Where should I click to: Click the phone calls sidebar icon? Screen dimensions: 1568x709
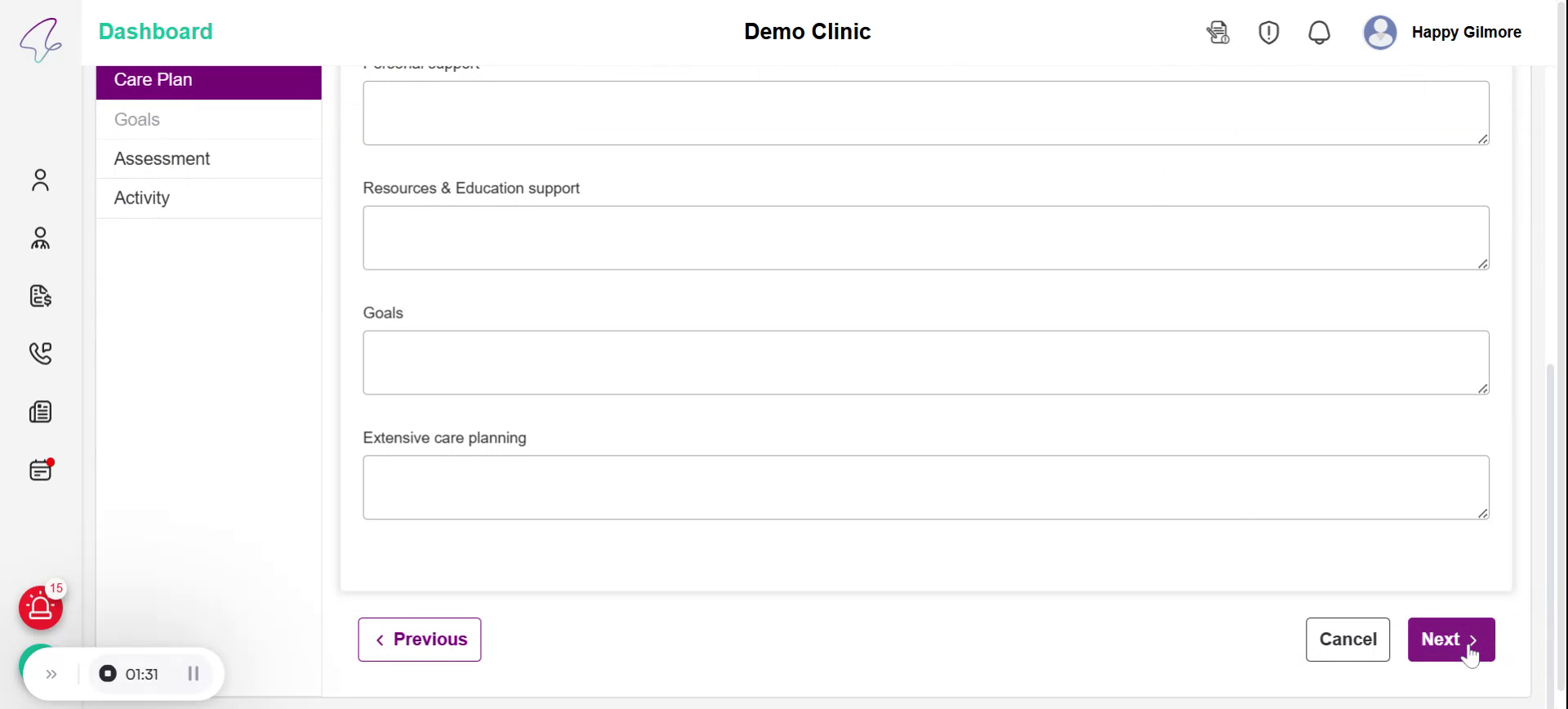click(x=40, y=353)
